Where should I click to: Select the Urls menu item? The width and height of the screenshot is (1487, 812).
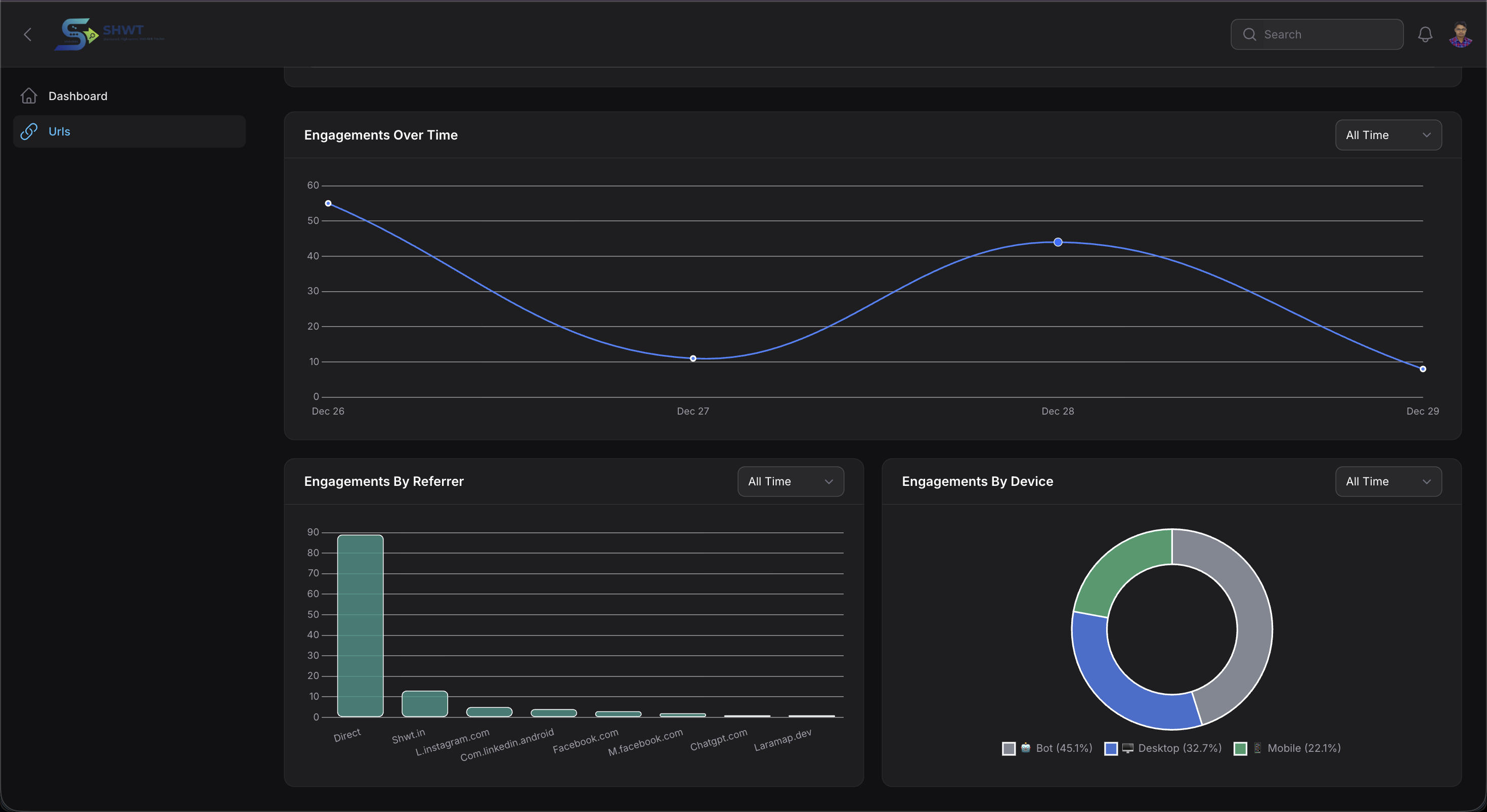tap(60, 131)
